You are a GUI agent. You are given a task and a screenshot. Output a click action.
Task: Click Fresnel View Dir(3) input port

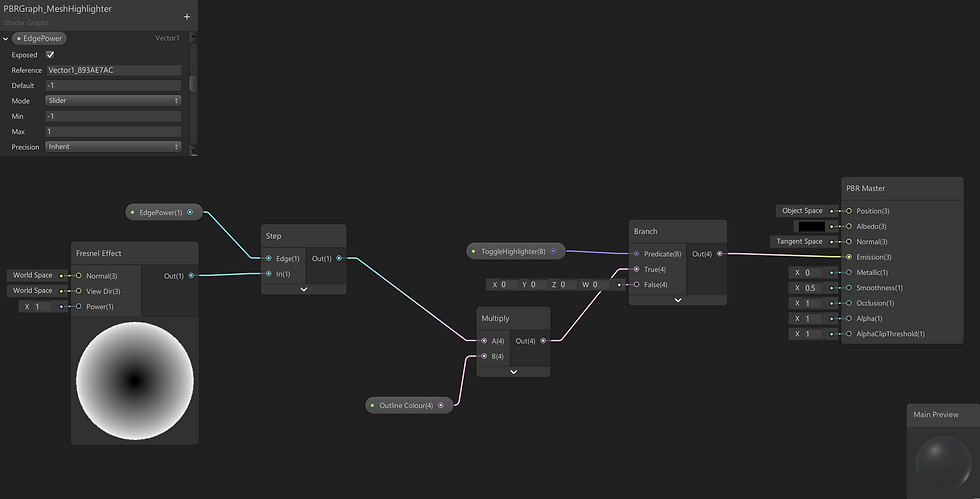pyautogui.click(x=79, y=291)
